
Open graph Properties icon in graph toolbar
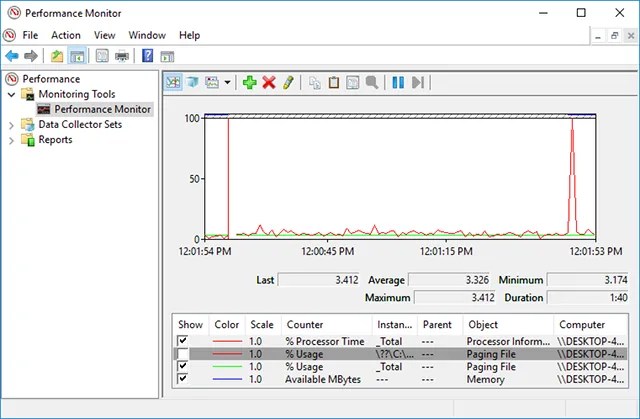(x=353, y=82)
